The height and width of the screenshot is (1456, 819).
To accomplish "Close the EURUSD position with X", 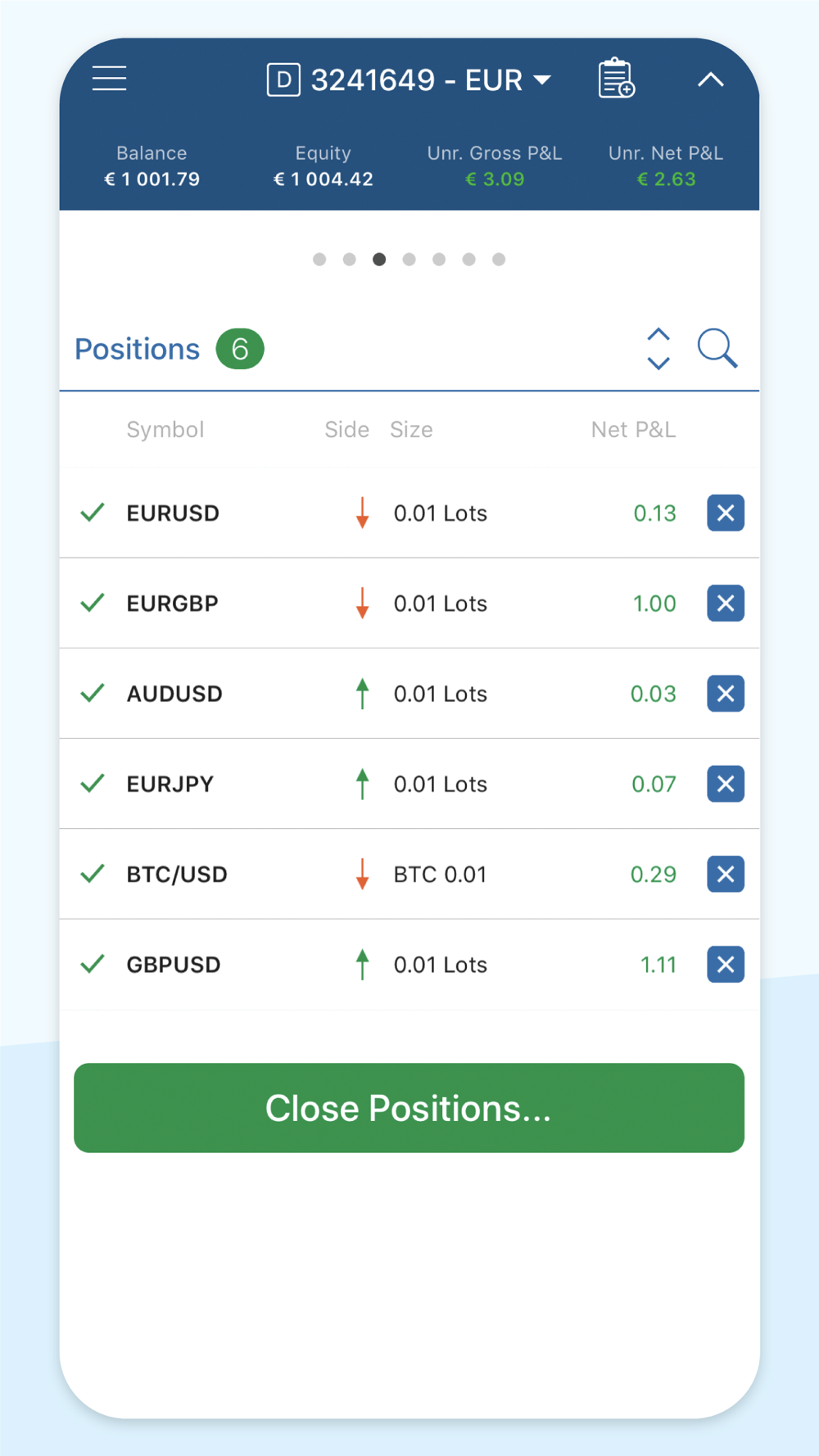I will (x=726, y=513).
